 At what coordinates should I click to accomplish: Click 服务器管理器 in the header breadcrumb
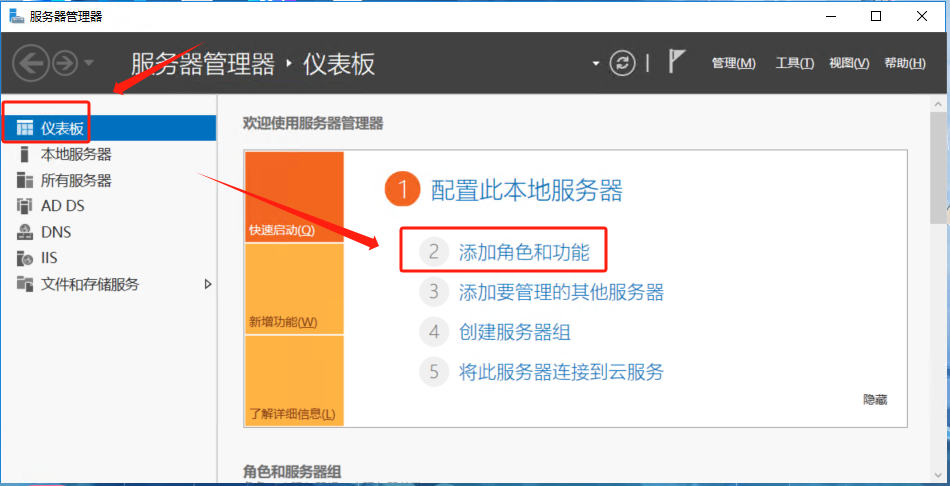click(x=203, y=64)
